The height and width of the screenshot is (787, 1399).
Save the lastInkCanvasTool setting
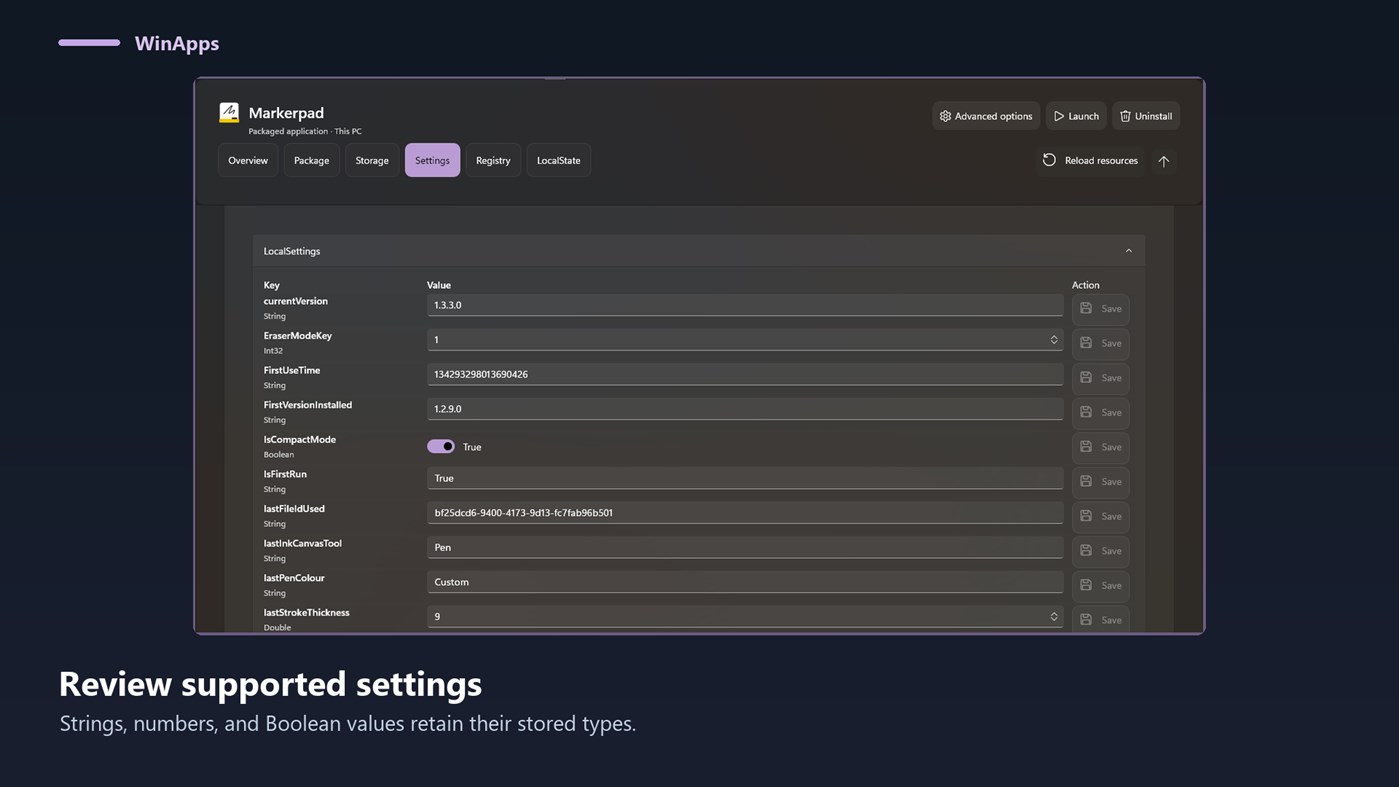tap(1101, 551)
